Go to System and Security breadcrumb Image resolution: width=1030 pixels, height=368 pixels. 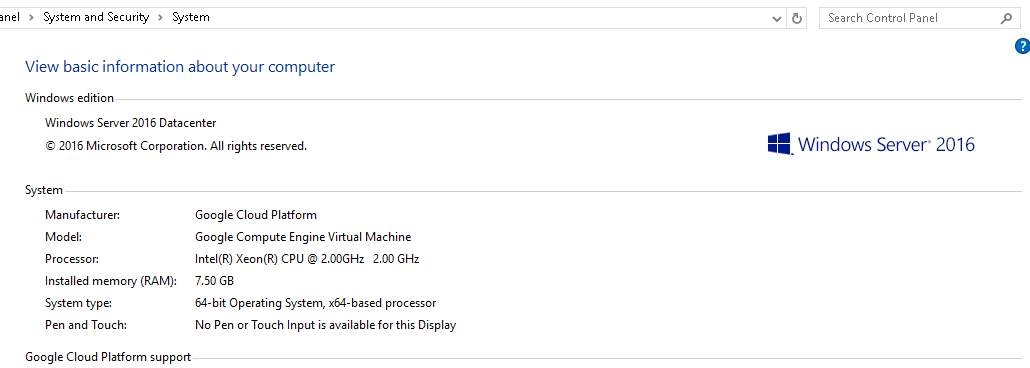coord(96,18)
